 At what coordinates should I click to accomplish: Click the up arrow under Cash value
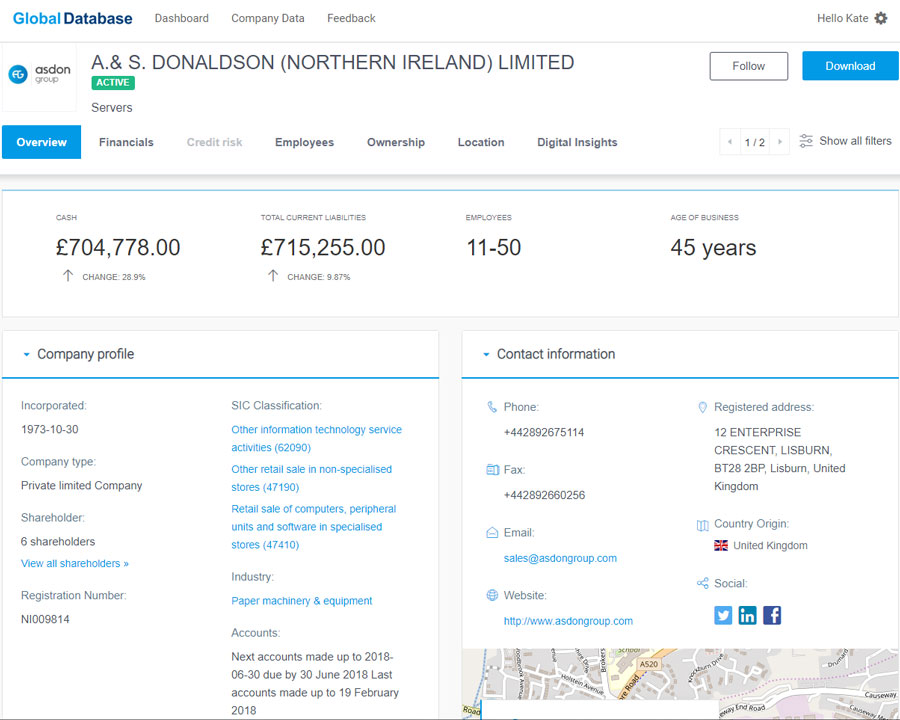point(68,276)
